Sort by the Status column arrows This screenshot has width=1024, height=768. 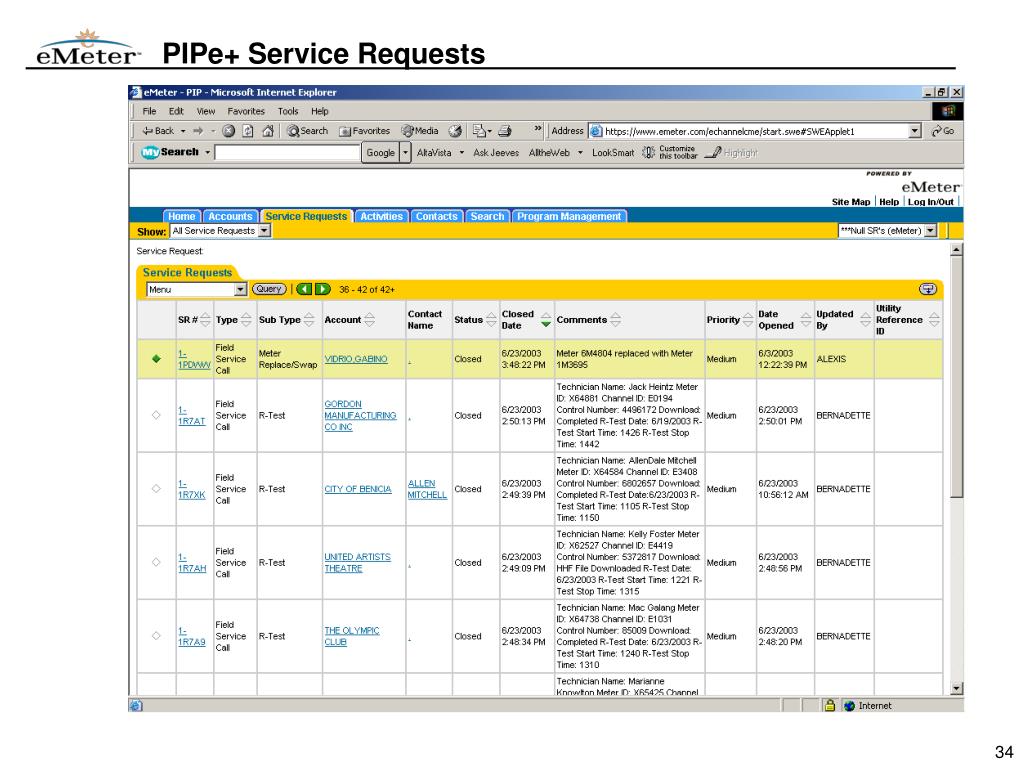coord(491,319)
